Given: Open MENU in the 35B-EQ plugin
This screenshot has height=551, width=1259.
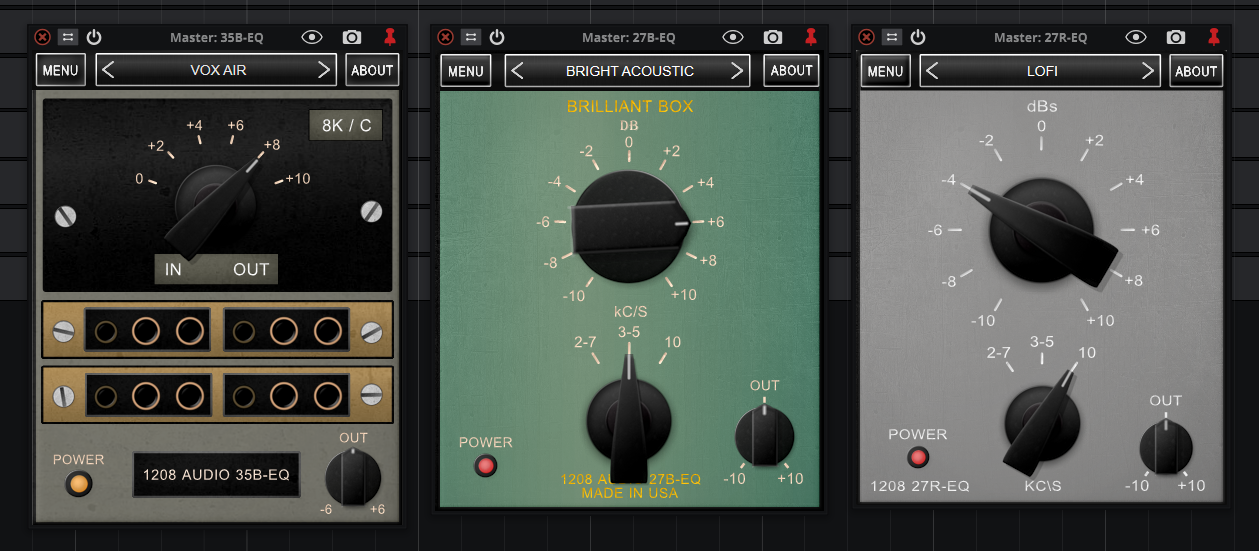Looking at the screenshot, I should (61, 70).
